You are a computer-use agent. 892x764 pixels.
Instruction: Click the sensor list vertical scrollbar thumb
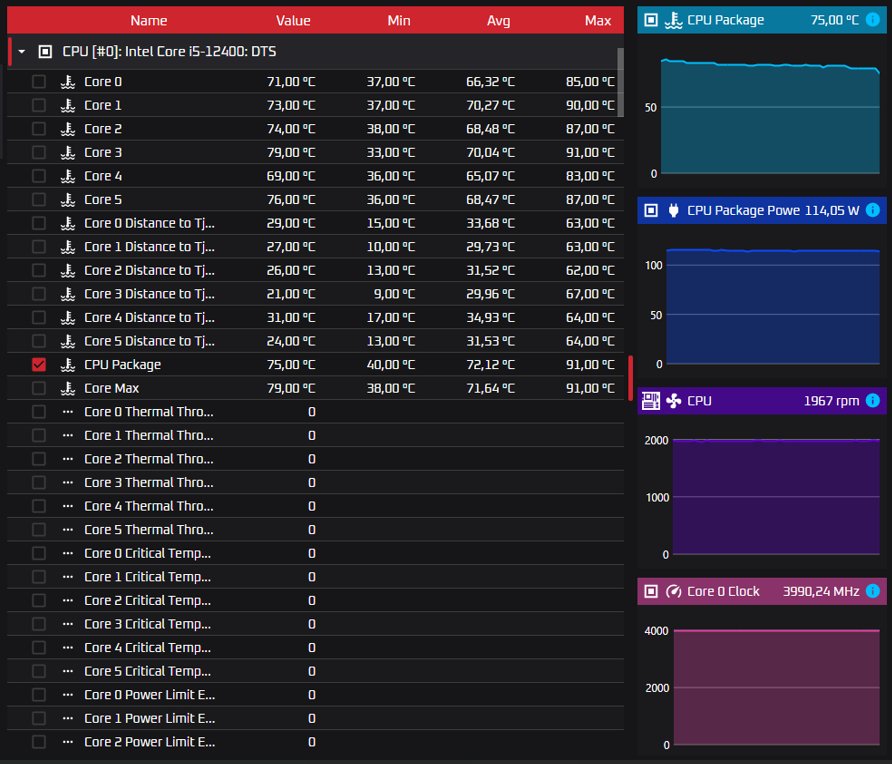pyautogui.click(x=620, y=82)
